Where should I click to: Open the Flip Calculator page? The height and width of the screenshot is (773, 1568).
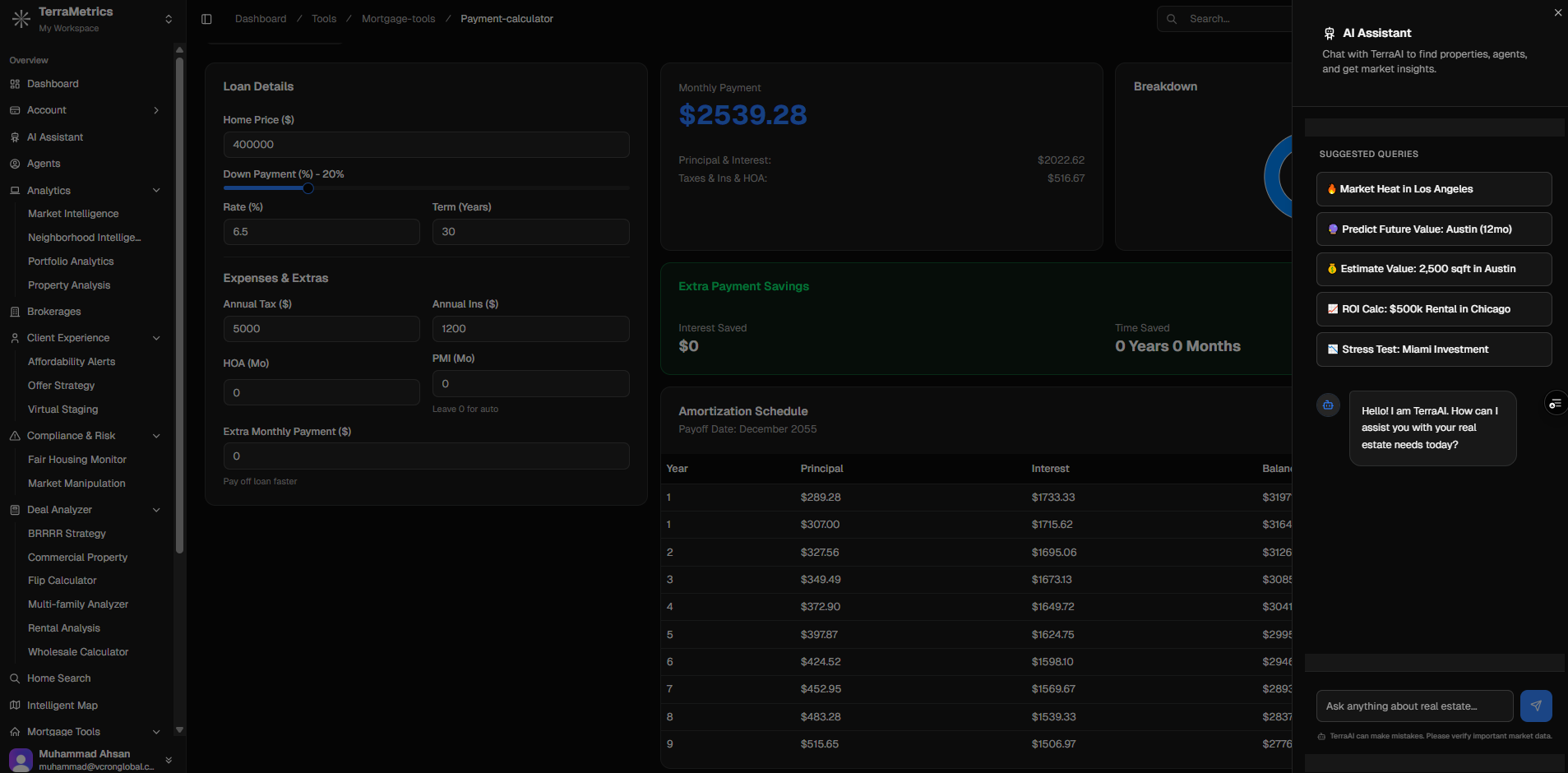point(62,581)
